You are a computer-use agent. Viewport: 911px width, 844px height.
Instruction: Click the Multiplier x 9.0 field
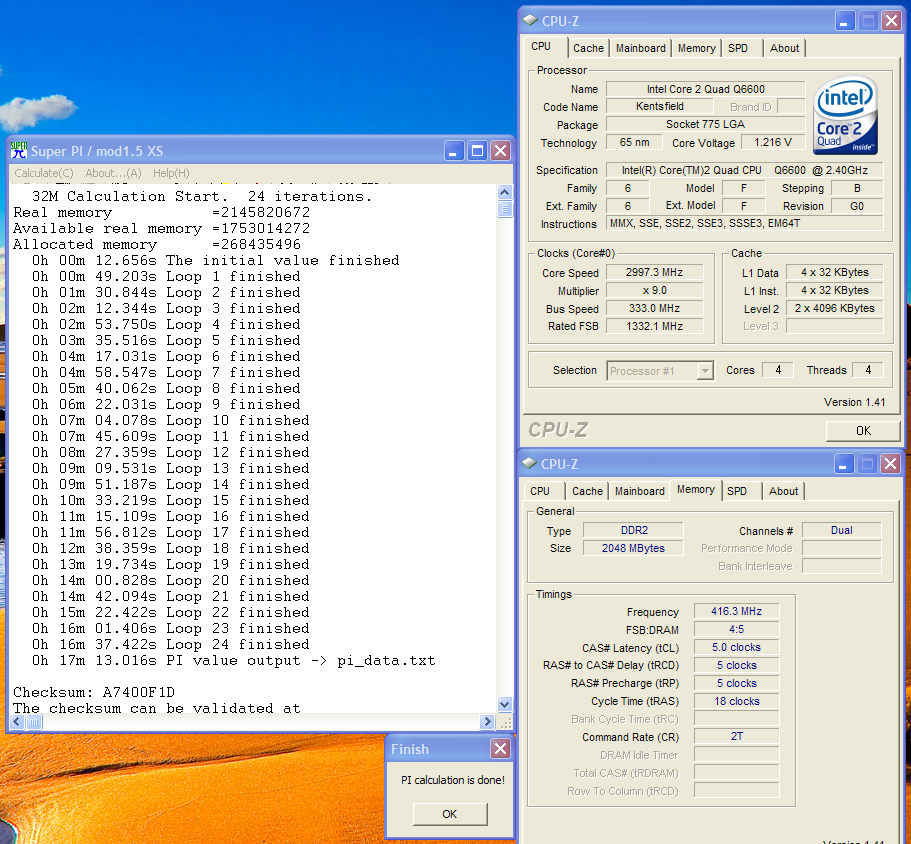(x=654, y=290)
